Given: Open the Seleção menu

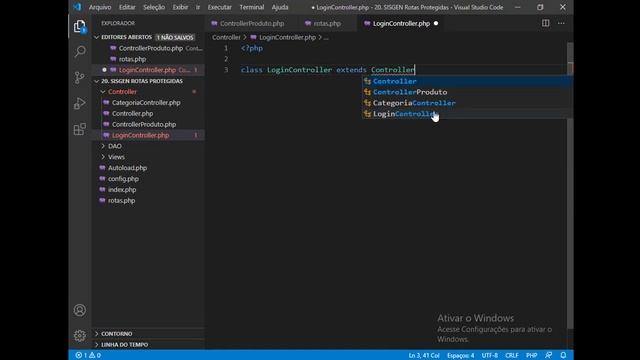Looking at the screenshot, I should 154,7.
